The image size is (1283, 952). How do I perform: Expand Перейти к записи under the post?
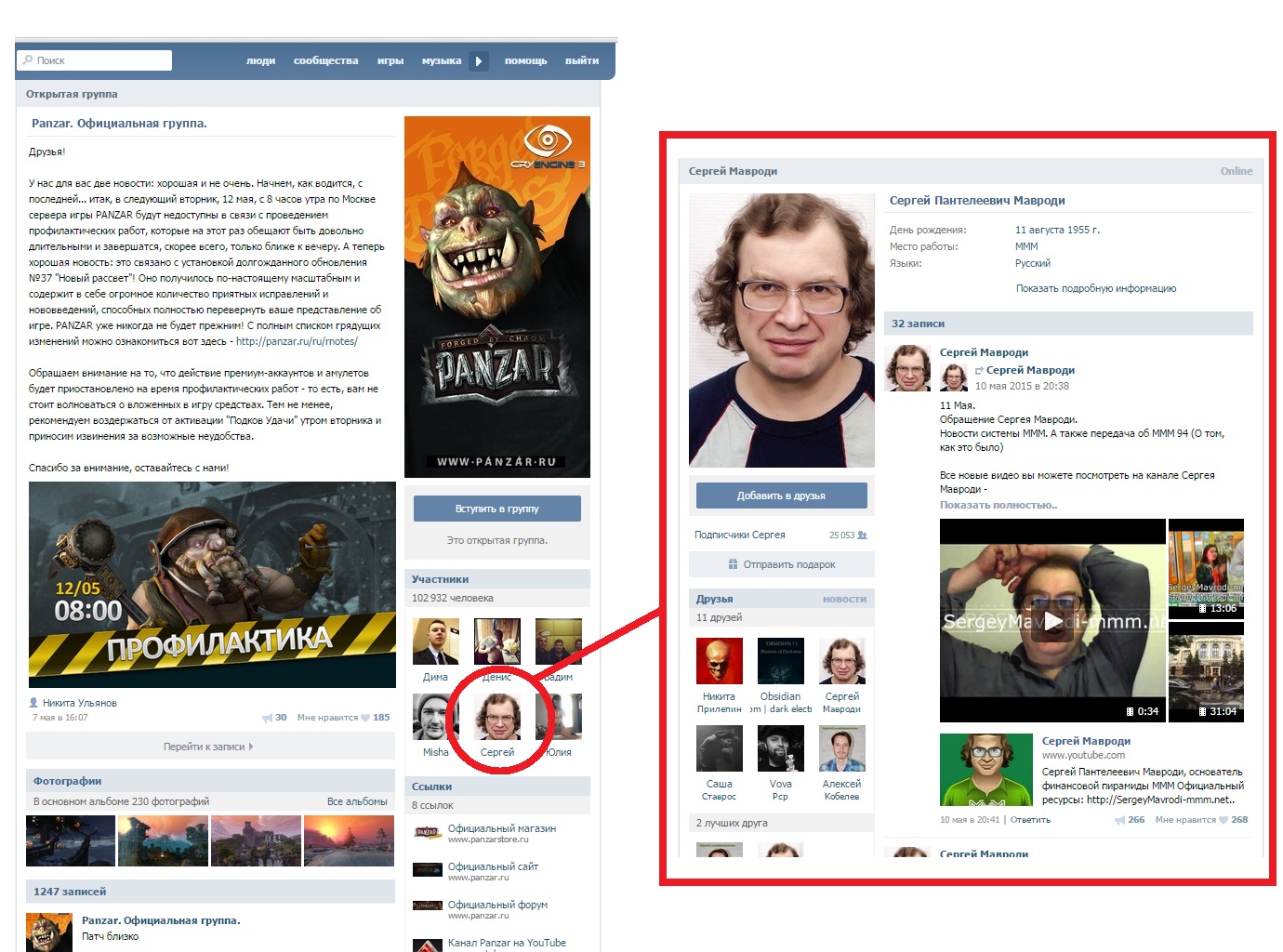click(x=208, y=747)
